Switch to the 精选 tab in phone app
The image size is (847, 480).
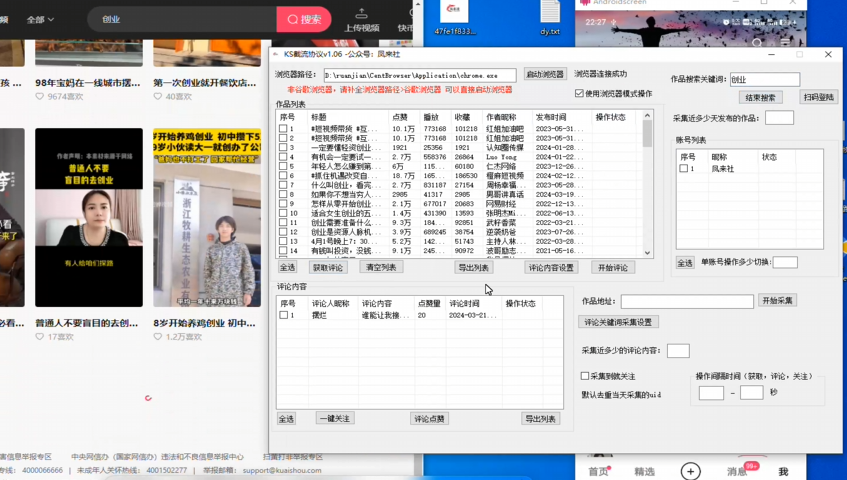644,471
